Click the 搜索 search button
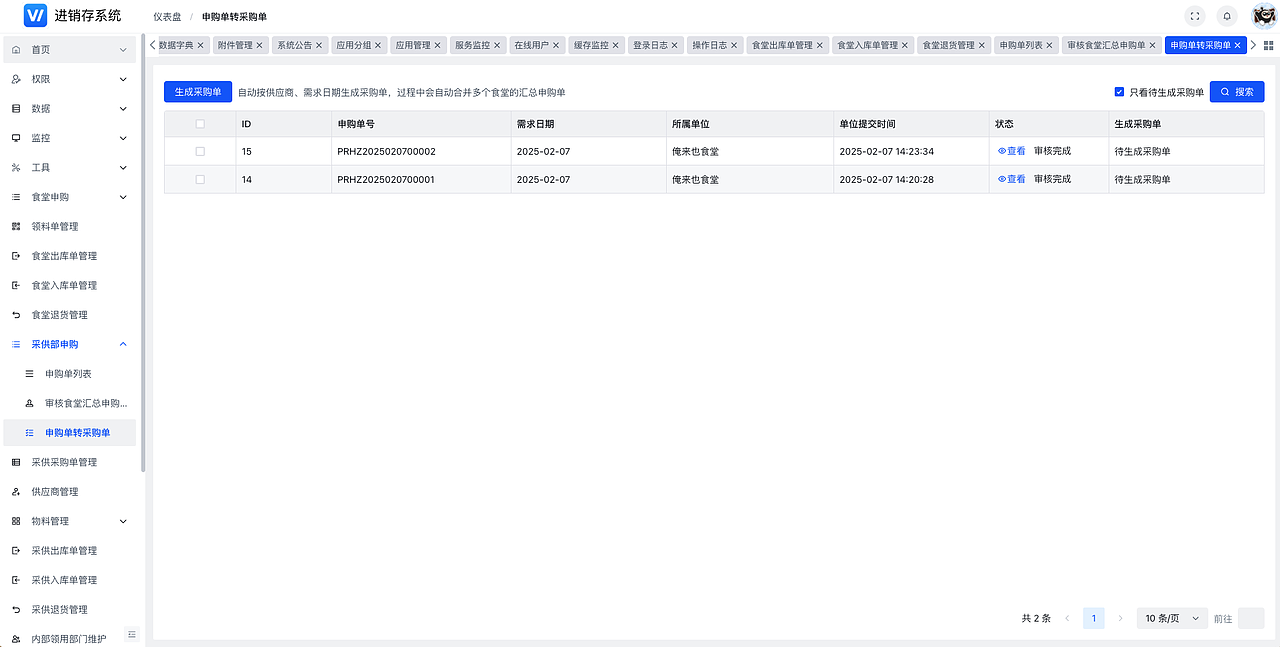The width and height of the screenshot is (1280, 647). coord(1237,92)
